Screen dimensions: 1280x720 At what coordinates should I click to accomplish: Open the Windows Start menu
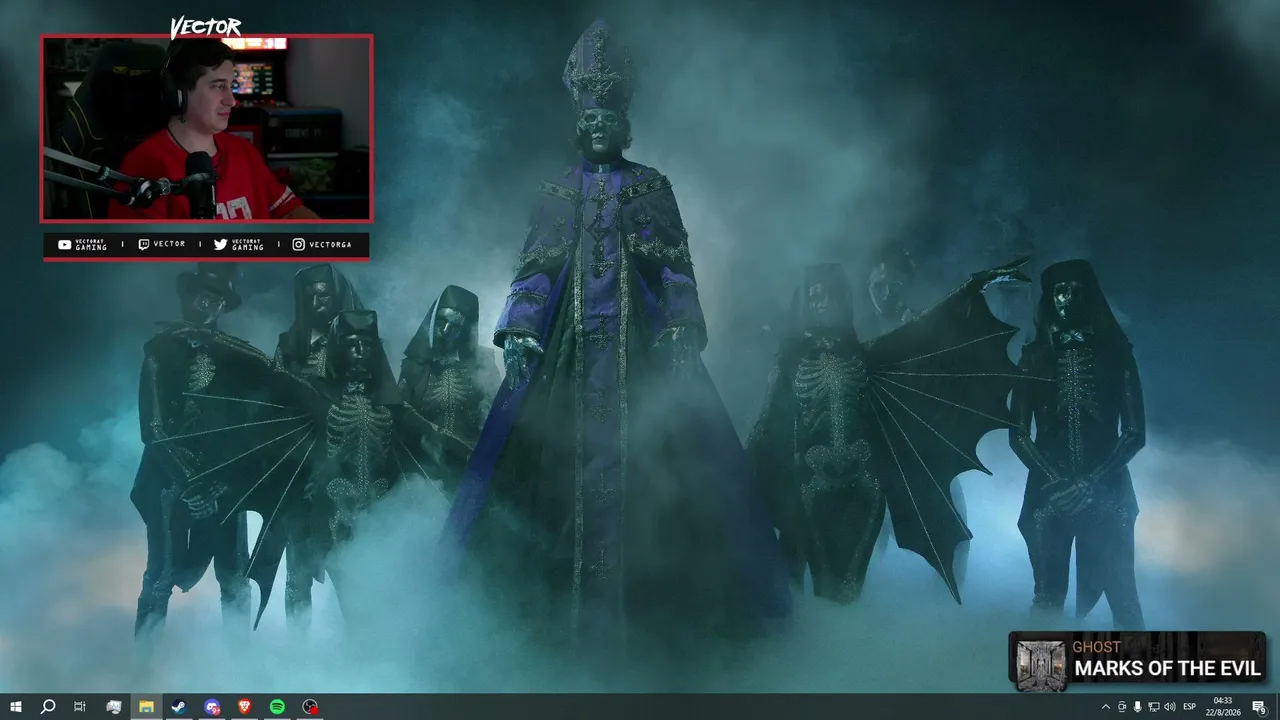[15, 707]
